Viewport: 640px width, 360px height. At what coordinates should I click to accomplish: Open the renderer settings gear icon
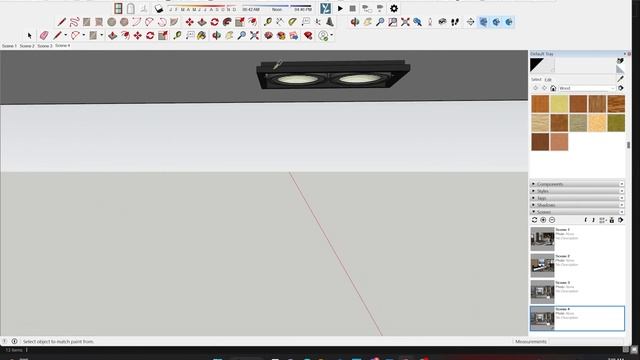(x=394, y=8)
